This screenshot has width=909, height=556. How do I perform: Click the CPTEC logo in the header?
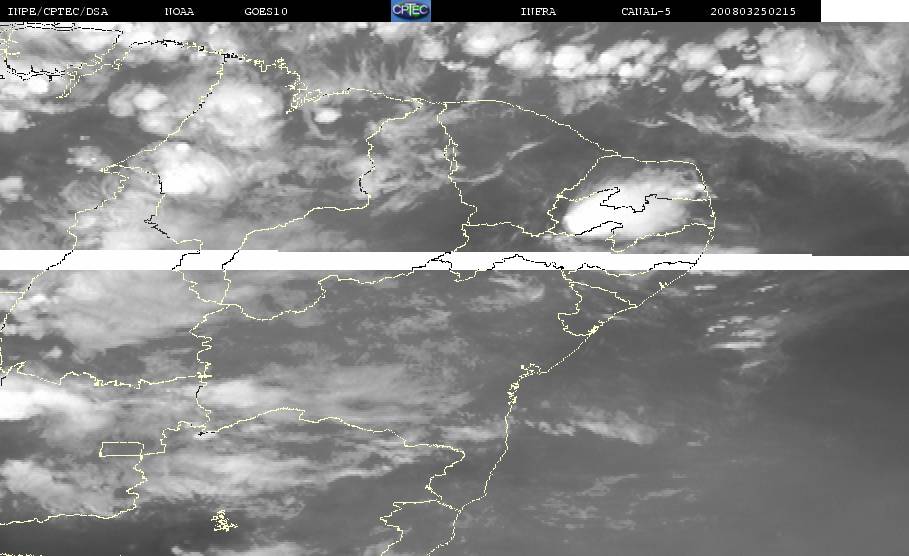410,10
